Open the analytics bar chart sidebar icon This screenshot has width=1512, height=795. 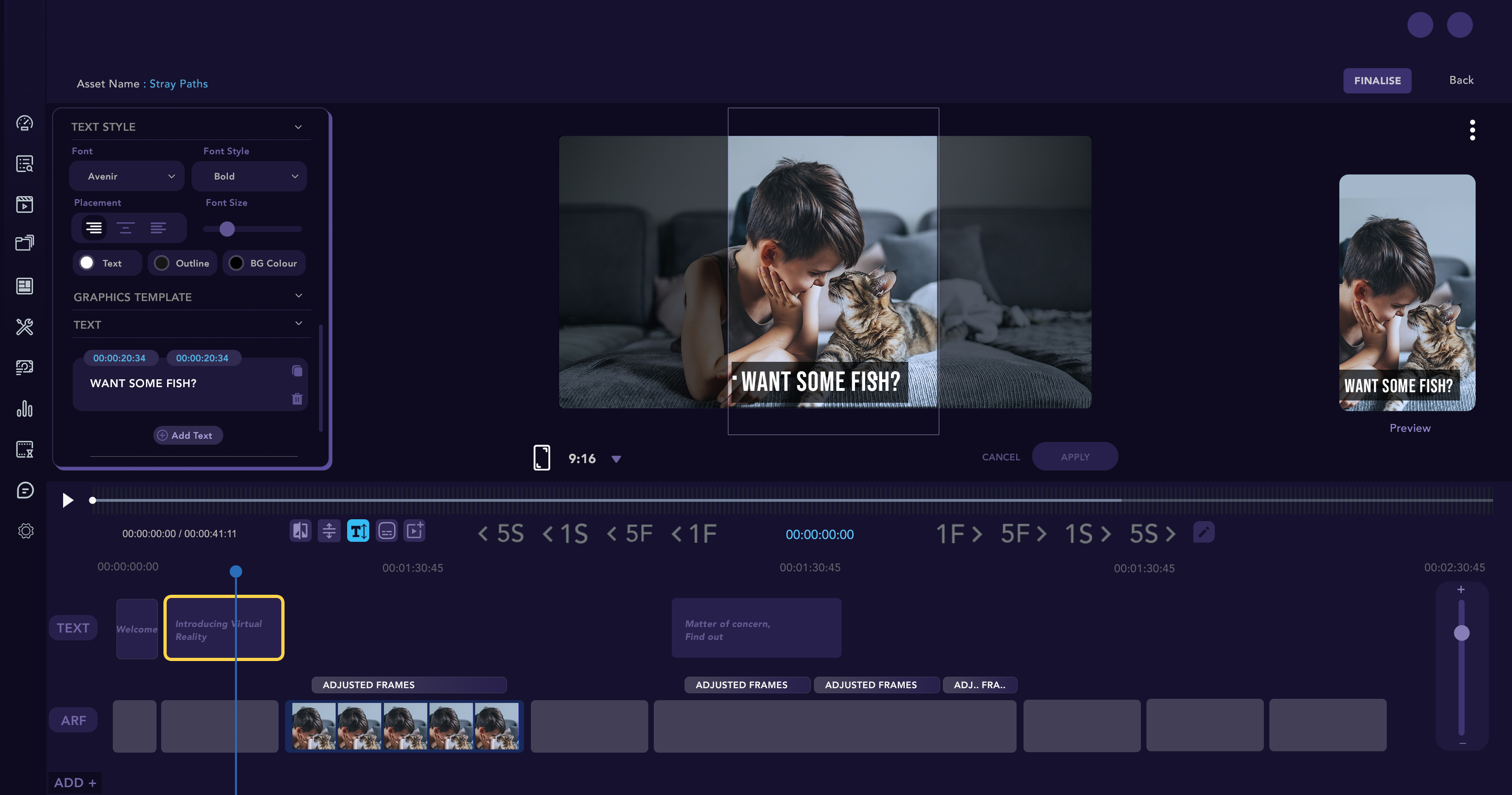coord(25,408)
